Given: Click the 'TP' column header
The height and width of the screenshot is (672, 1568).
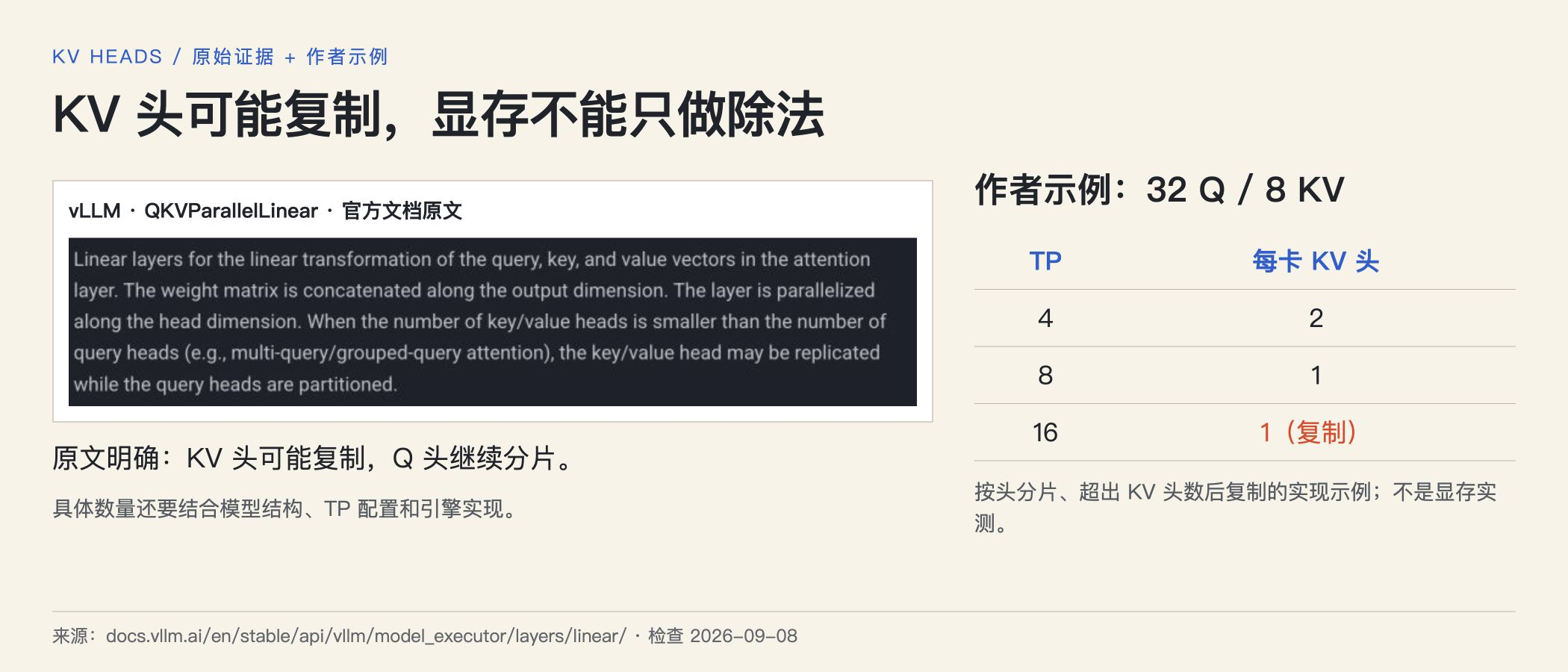Looking at the screenshot, I should [1045, 261].
